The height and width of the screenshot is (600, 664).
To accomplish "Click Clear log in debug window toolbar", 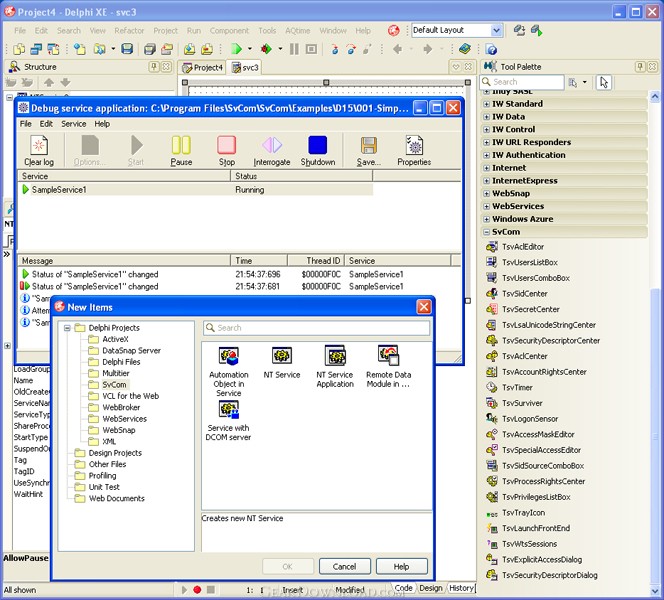I will point(39,151).
